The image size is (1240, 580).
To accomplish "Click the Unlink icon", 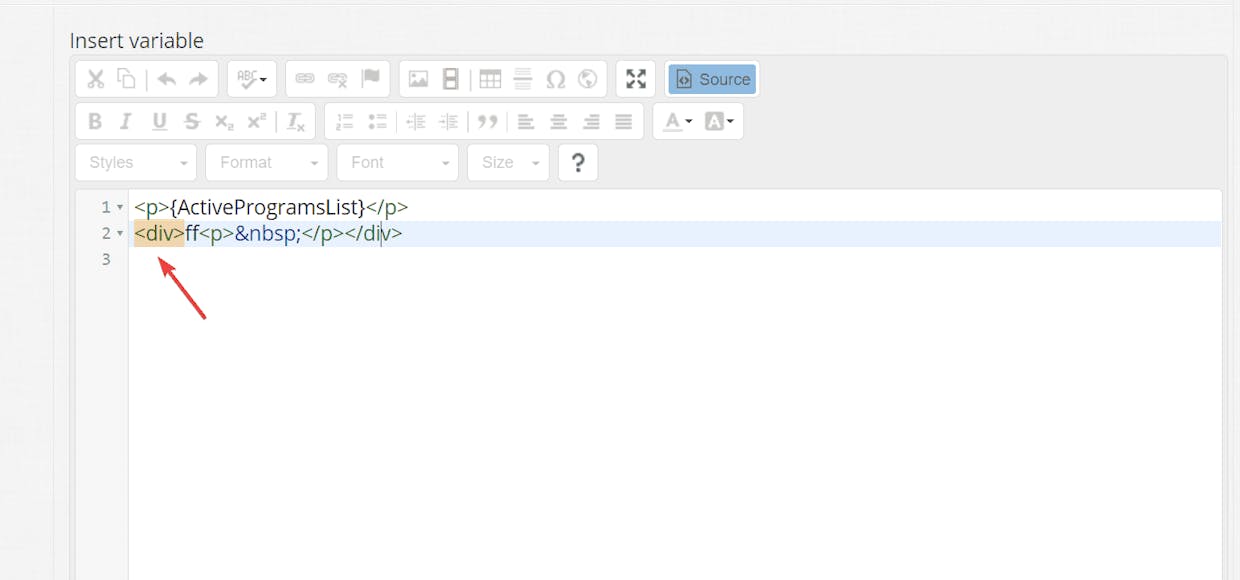I will tap(338, 79).
